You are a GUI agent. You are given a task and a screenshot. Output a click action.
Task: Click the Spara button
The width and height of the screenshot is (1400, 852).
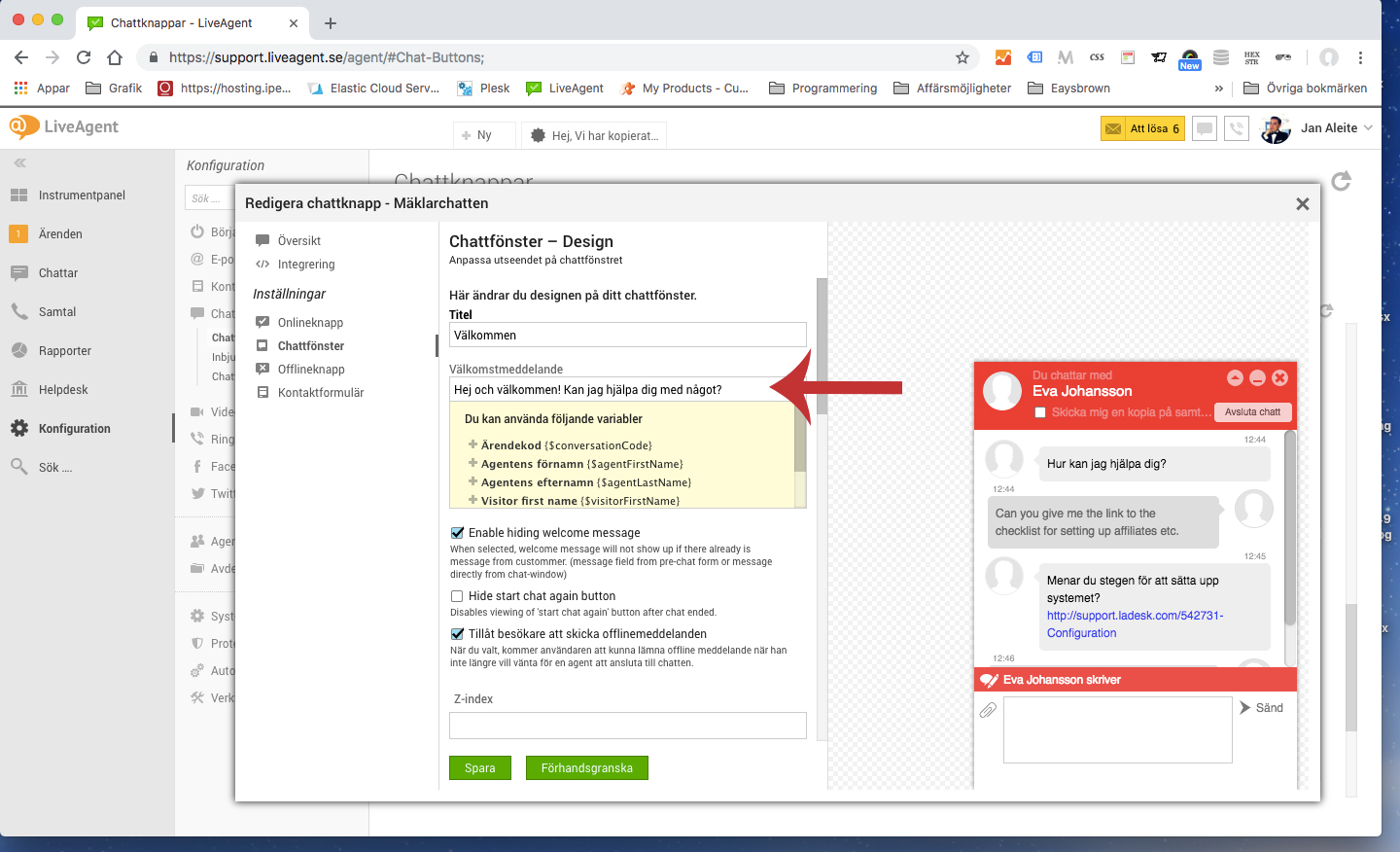480,768
